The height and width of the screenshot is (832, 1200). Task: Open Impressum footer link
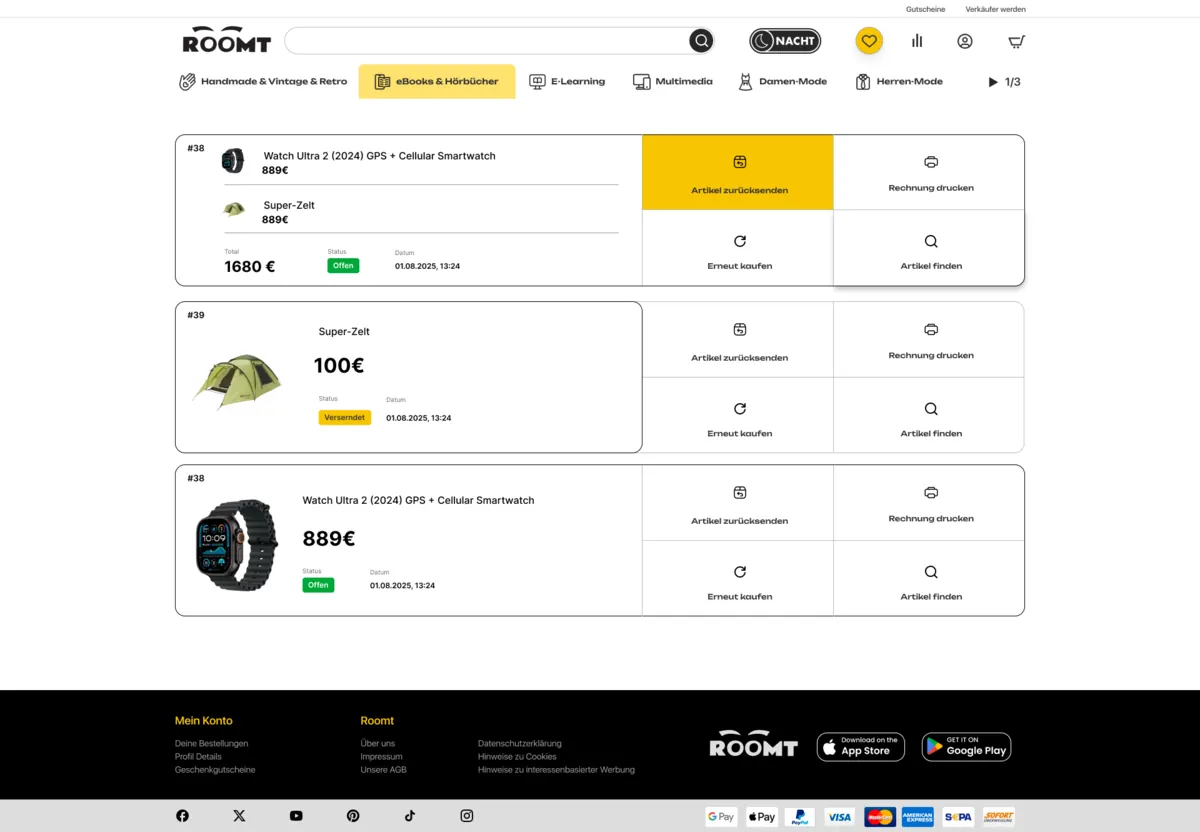click(381, 756)
